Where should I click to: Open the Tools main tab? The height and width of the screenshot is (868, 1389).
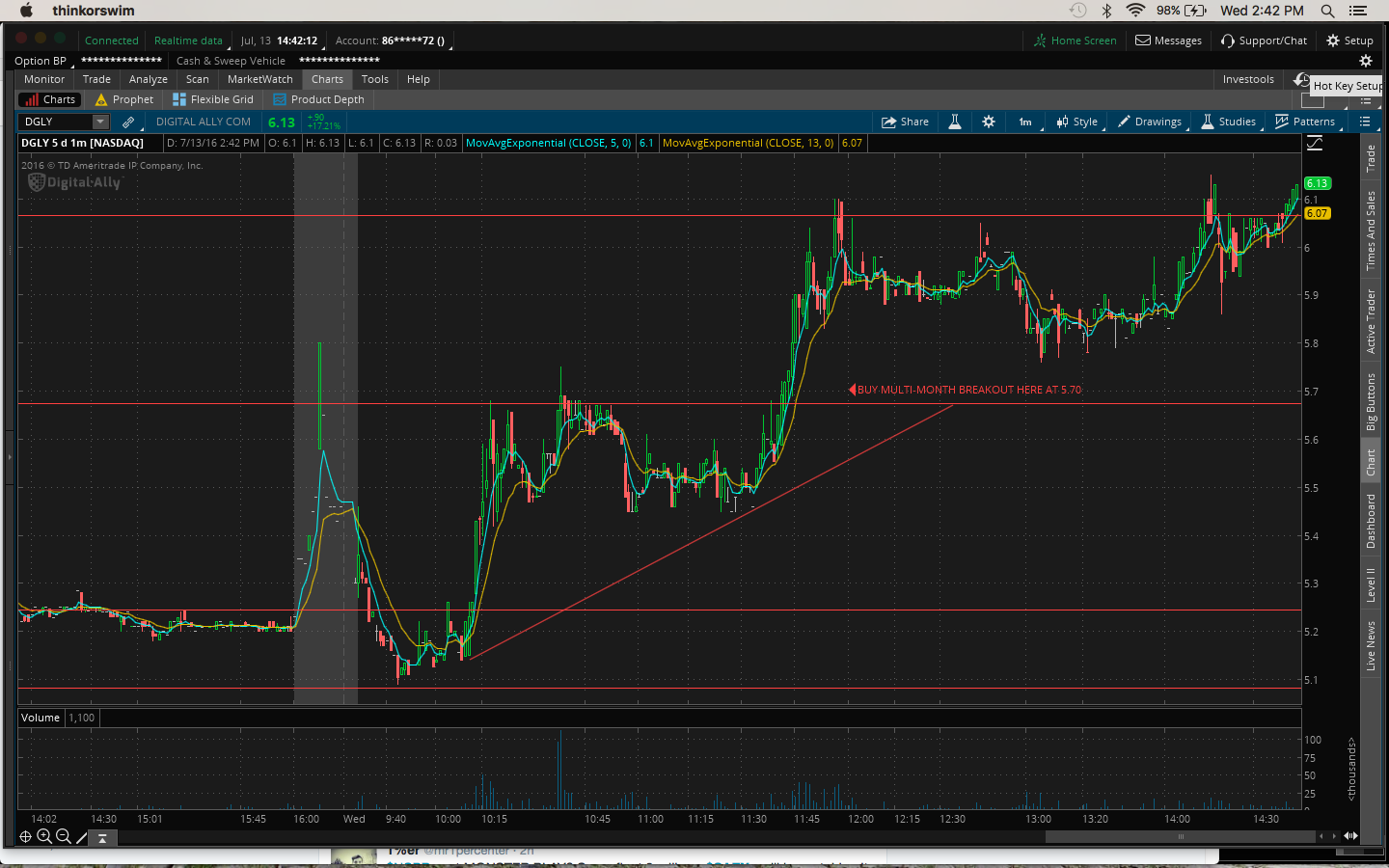(375, 79)
